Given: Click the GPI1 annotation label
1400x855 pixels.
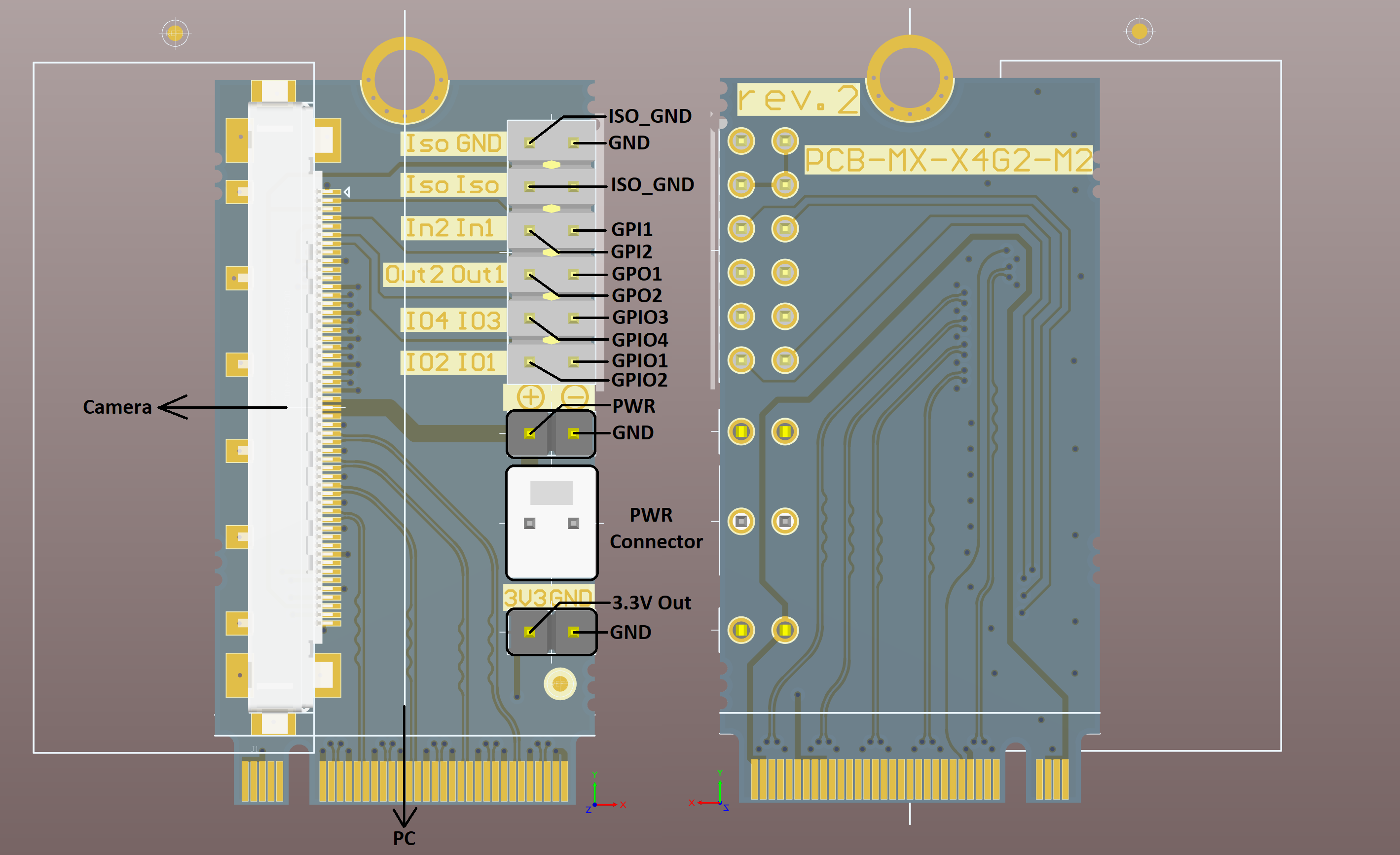Looking at the screenshot, I should (x=631, y=229).
